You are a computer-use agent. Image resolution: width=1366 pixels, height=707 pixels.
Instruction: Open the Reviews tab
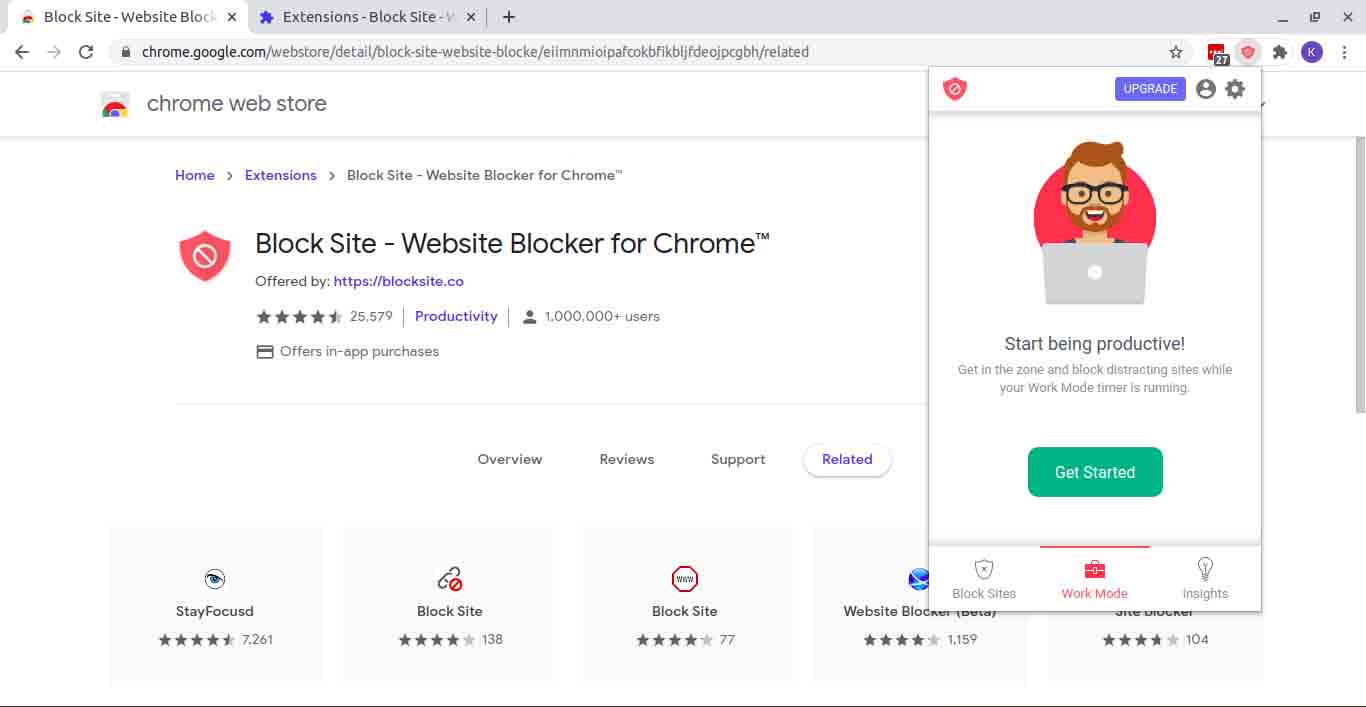tap(627, 460)
